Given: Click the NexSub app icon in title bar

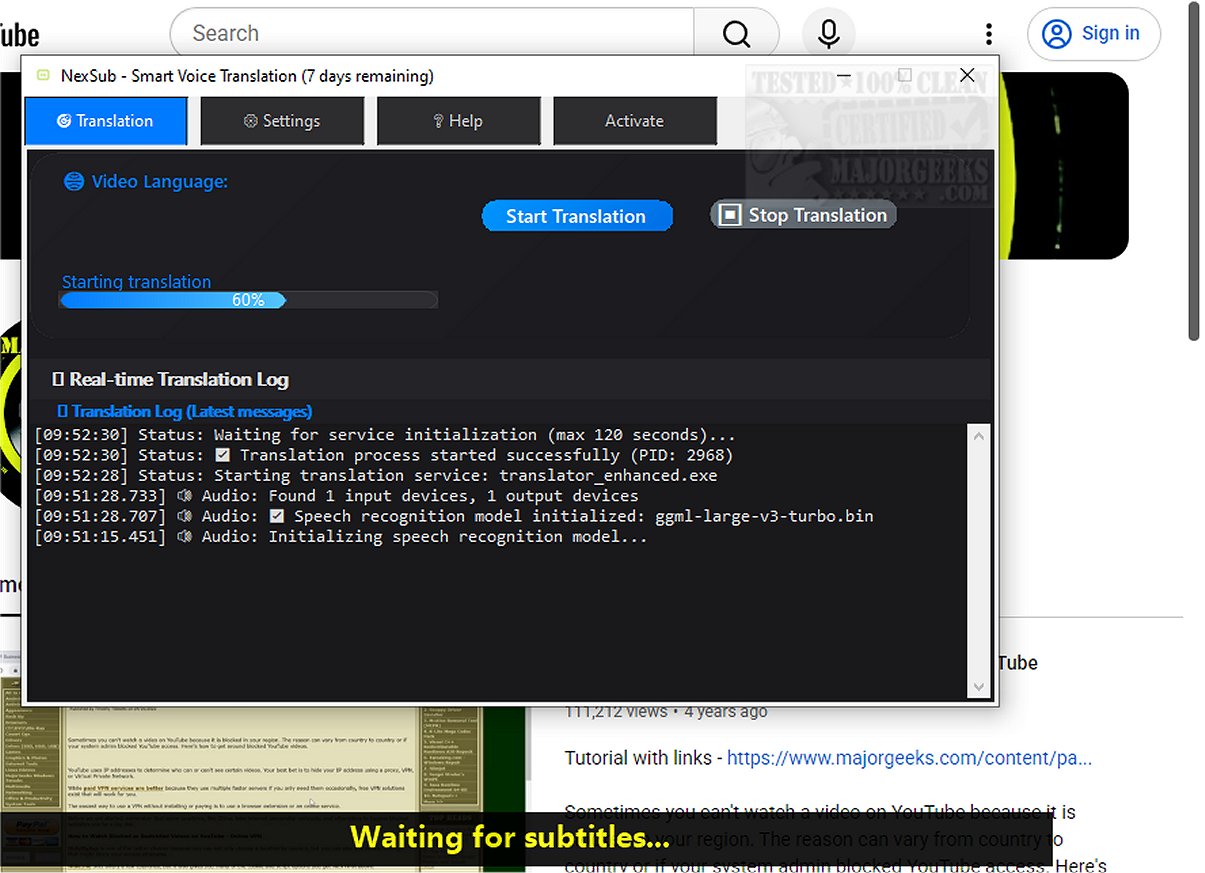Looking at the screenshot, I should 42,75.
